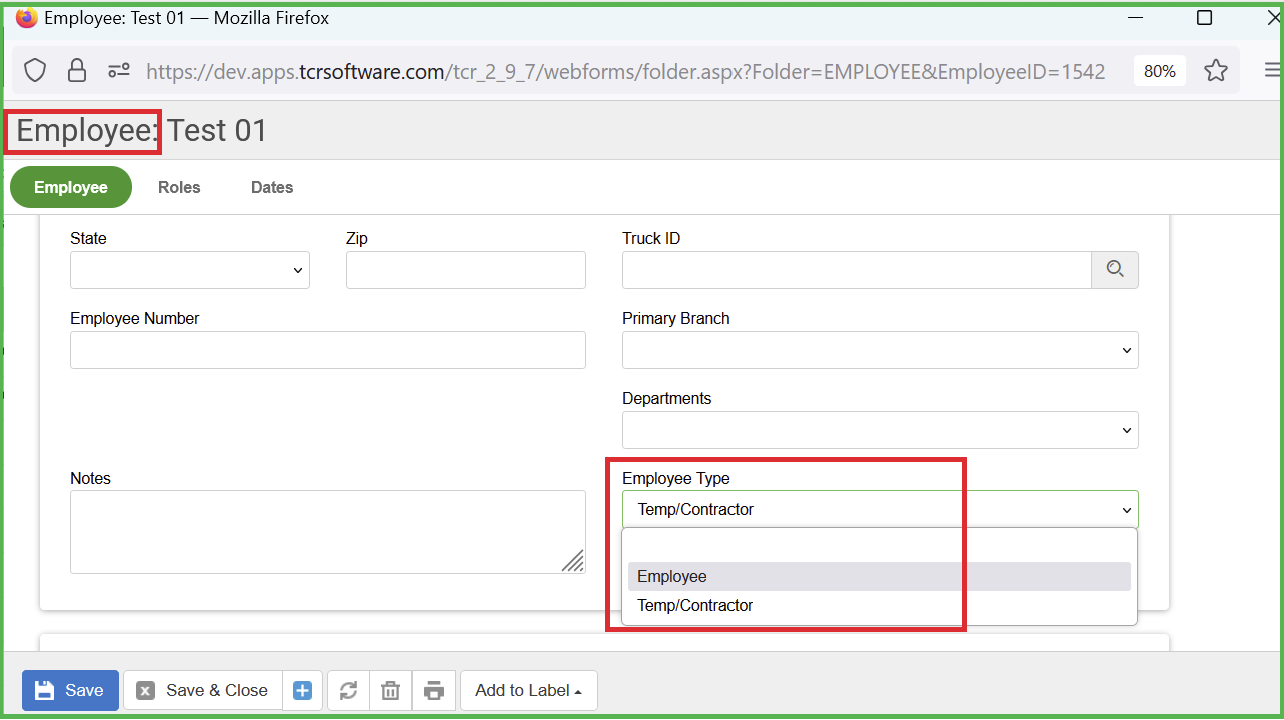Image resolution: width=1284 pixels, height=720 pixels.
Task: Collapse the Employee Type dropdown
Action: click(880, 510)
